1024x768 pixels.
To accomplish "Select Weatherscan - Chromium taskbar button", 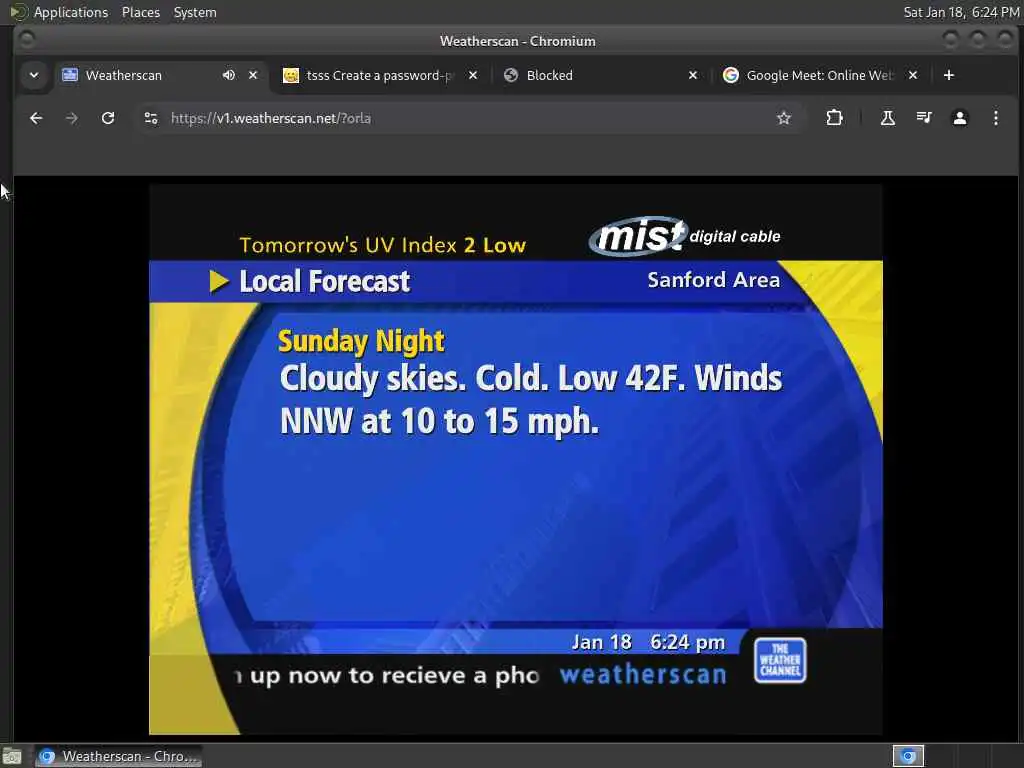I will click(x=118, y=756).
